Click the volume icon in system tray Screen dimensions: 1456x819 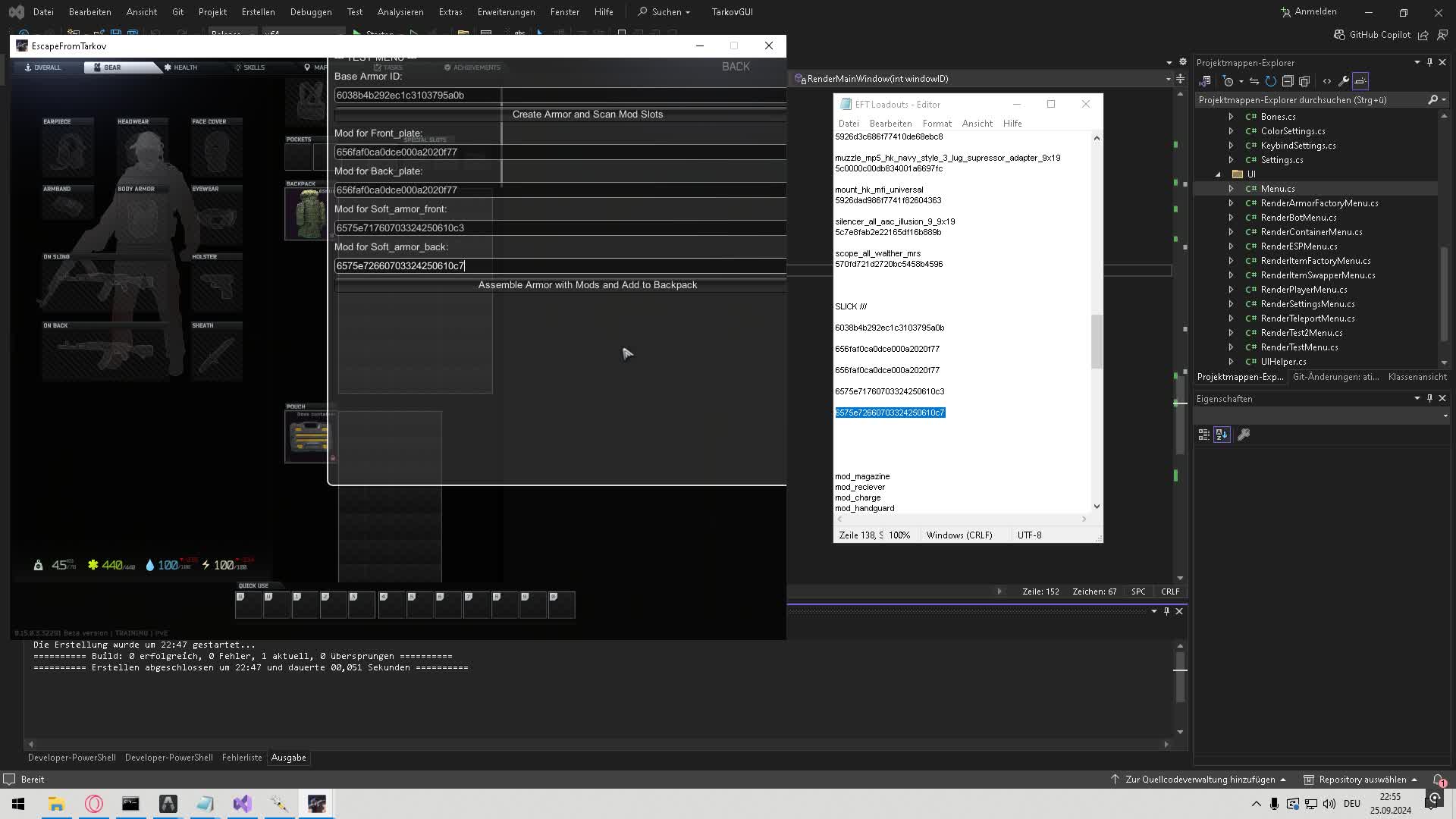point(1329,804)
